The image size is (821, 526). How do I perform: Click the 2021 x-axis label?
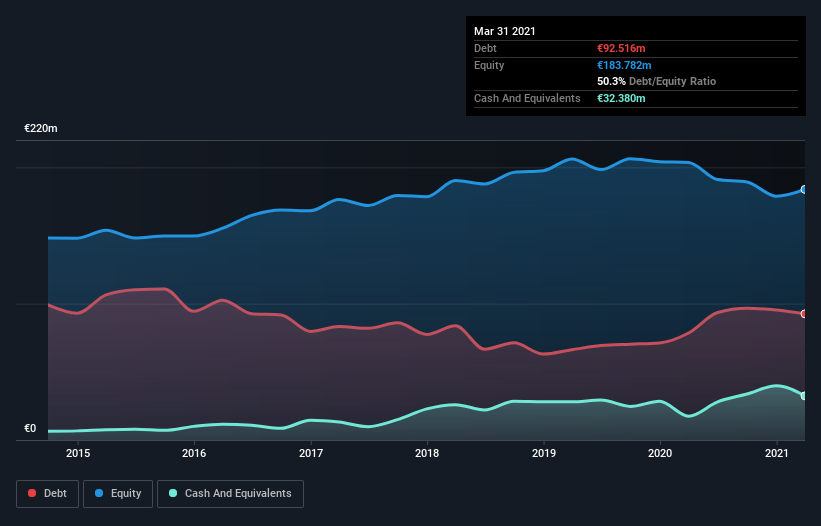[x=776, y=453]
